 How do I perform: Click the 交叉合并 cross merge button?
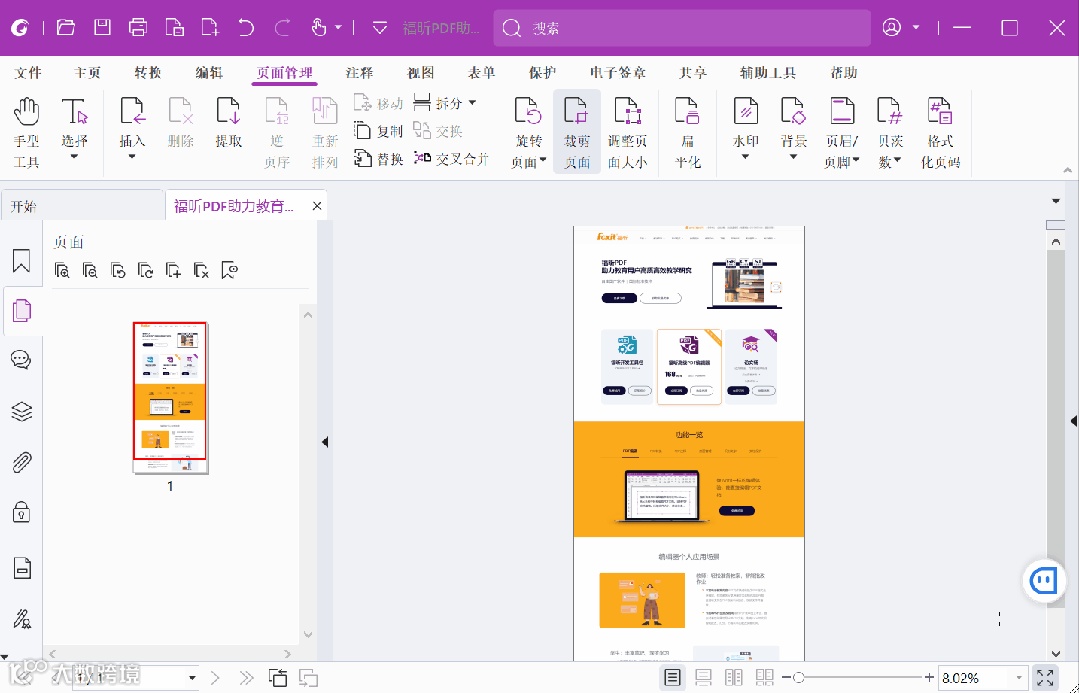451,159
